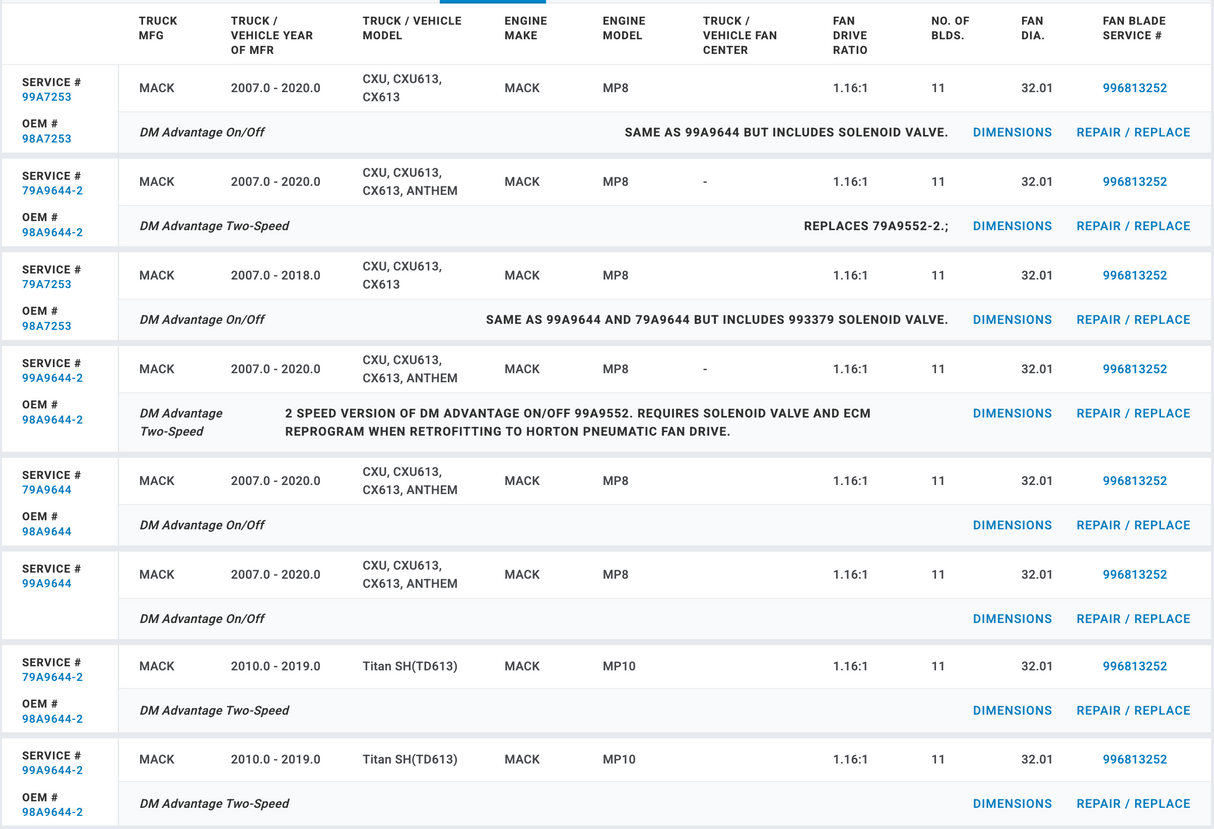Open fan blade 996813252 in 79A9644 On/Off row

pos(1134,481)
